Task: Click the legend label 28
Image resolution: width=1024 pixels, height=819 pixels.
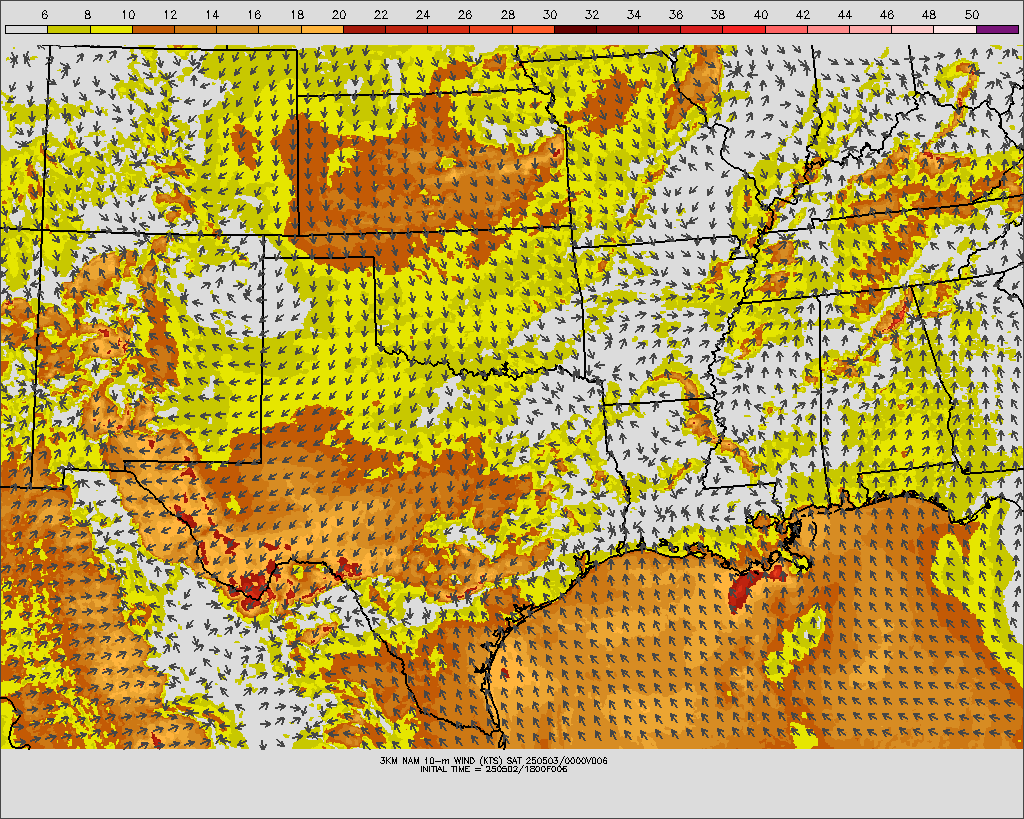Action: click(507, 14)
